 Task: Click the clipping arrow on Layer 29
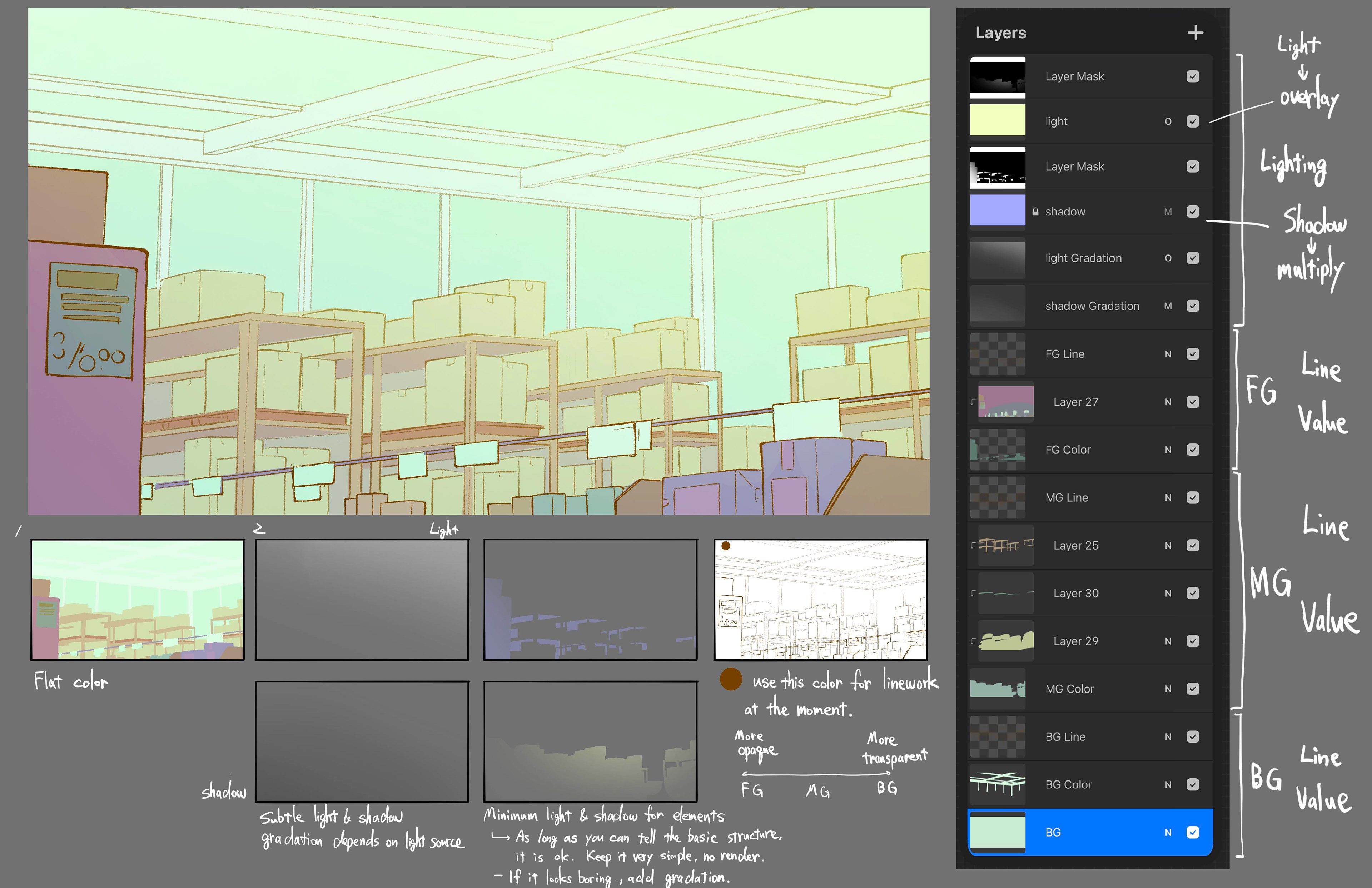click(x=973, y=641)
